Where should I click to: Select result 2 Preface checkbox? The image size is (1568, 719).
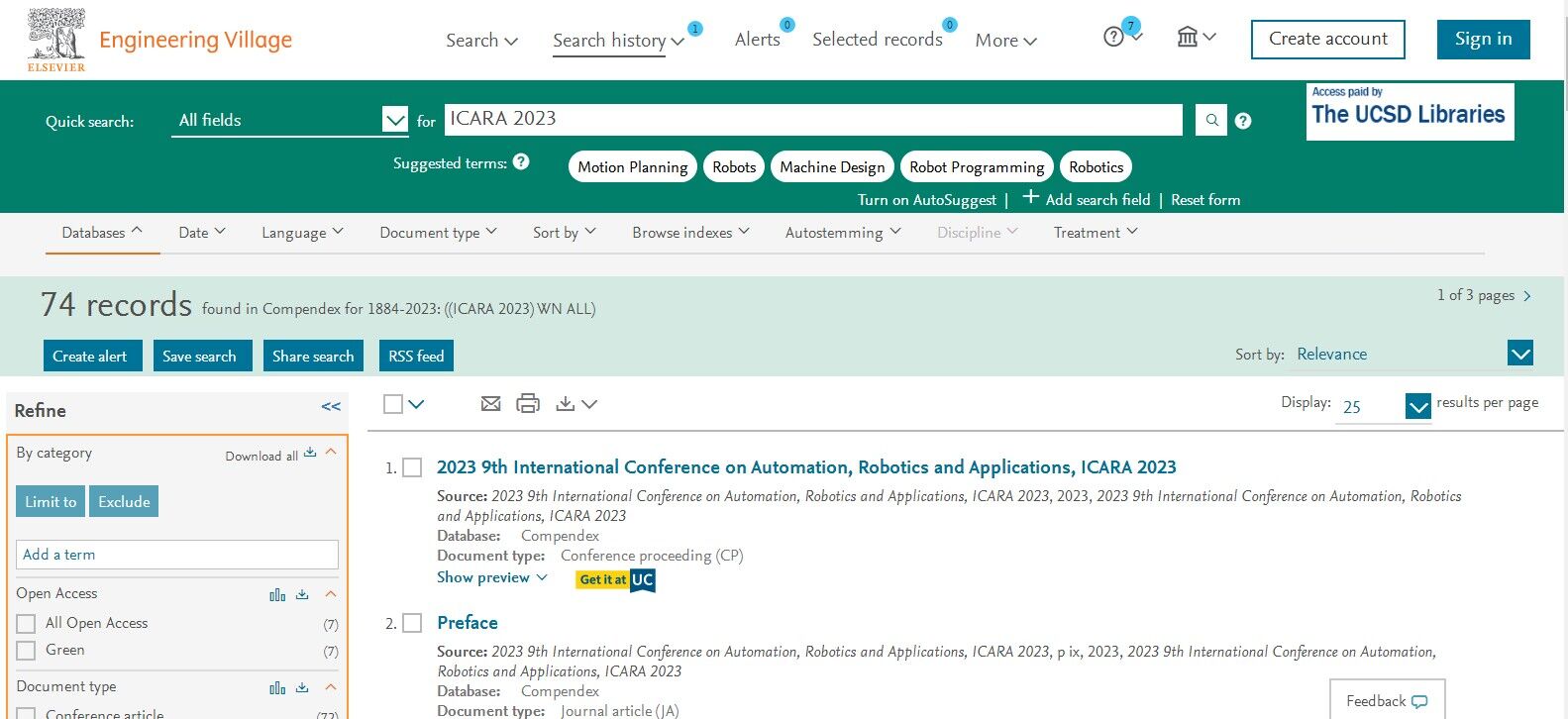tap(412, 623)
